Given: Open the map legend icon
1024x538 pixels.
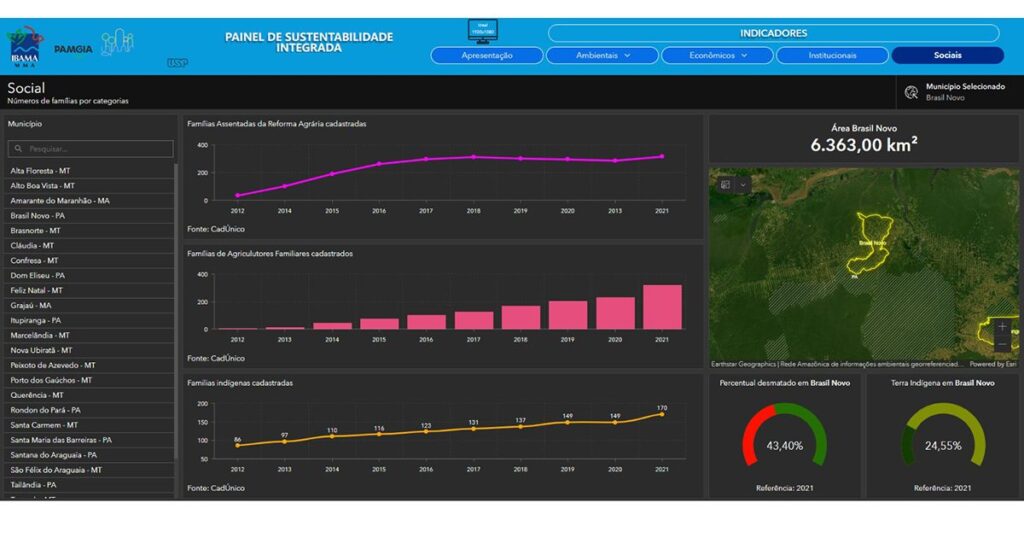Looking at the screenshot, I should (725, 185).
